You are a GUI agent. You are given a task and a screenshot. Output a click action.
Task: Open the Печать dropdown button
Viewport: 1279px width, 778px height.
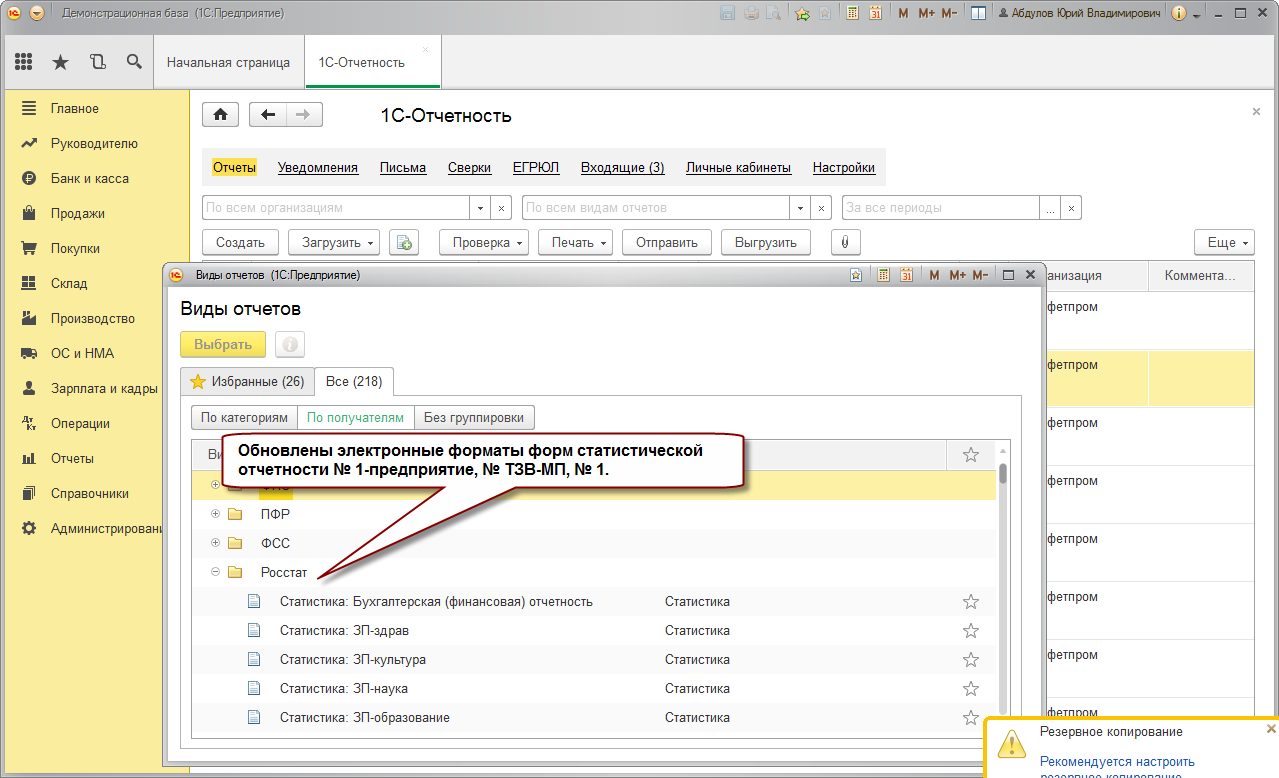[x=579, y=242]
